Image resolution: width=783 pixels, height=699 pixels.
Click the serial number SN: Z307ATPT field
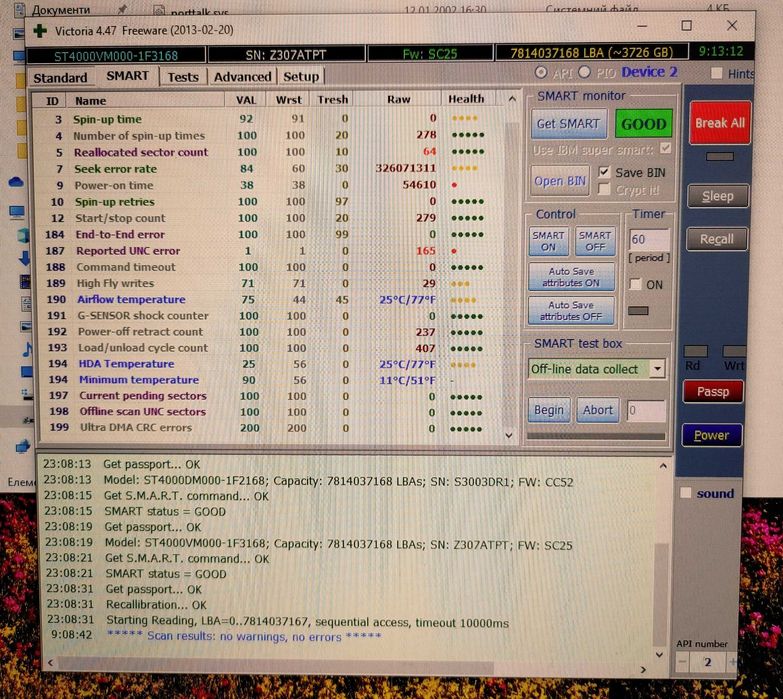(286, 54)
